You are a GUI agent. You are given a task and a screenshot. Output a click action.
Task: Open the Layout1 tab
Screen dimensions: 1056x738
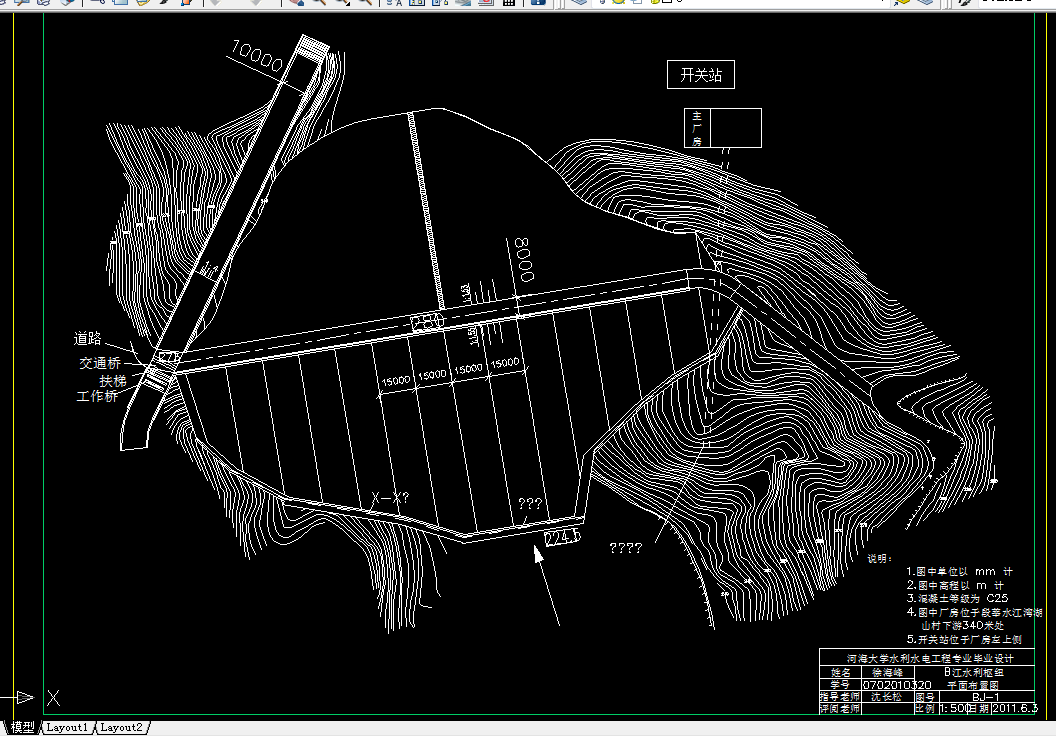click(67, 728)
